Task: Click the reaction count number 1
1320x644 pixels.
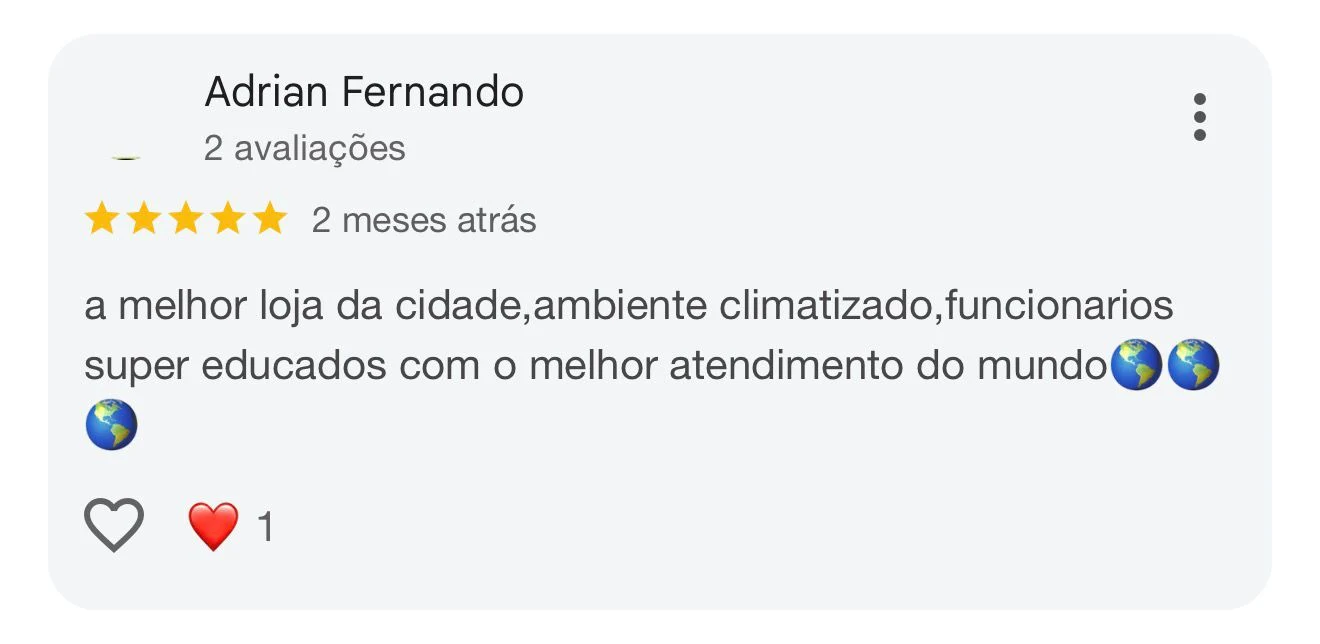Action: (x=265, y=527)
